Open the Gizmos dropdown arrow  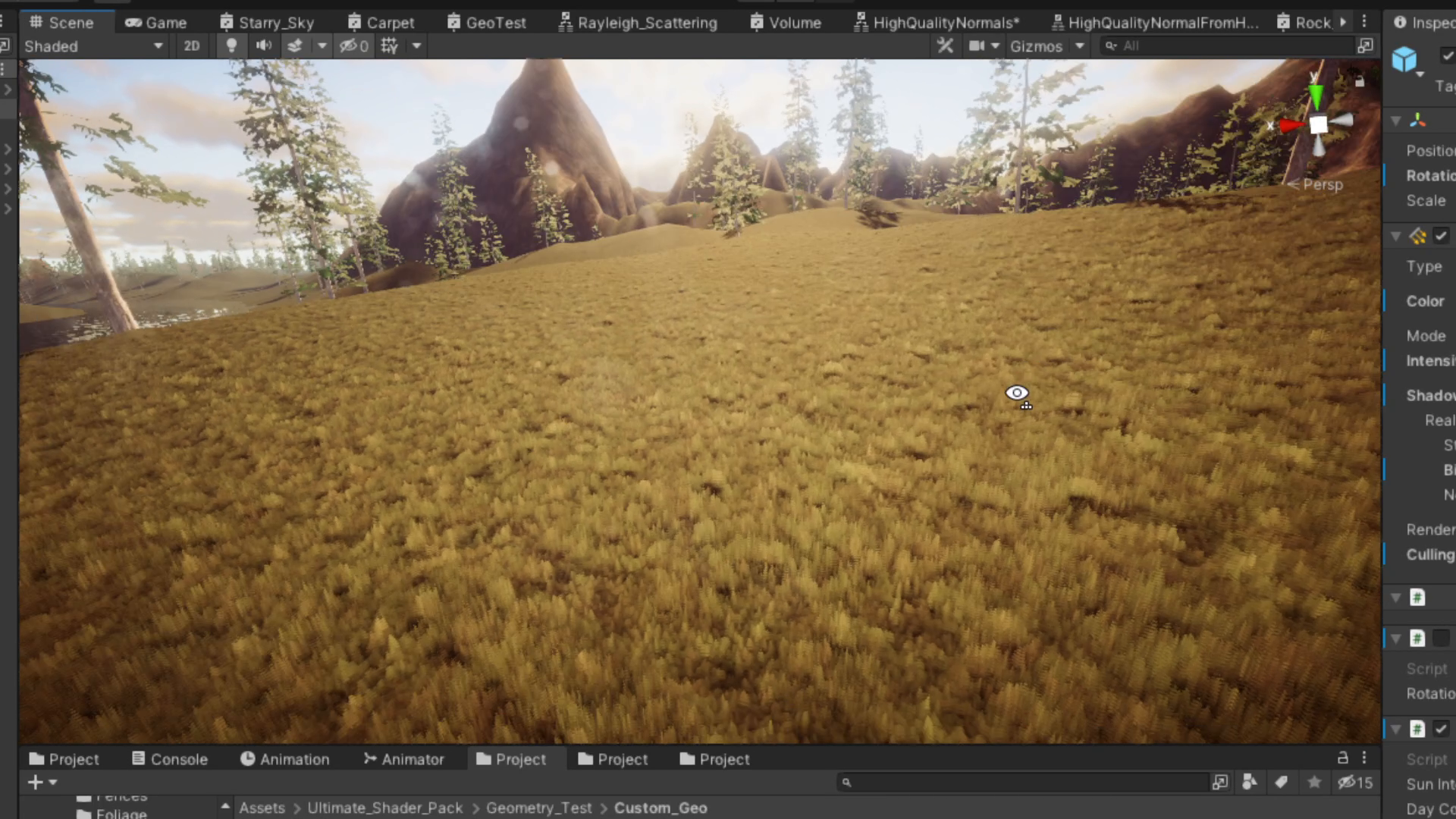pyautogui.click(x=1080, y=45)
